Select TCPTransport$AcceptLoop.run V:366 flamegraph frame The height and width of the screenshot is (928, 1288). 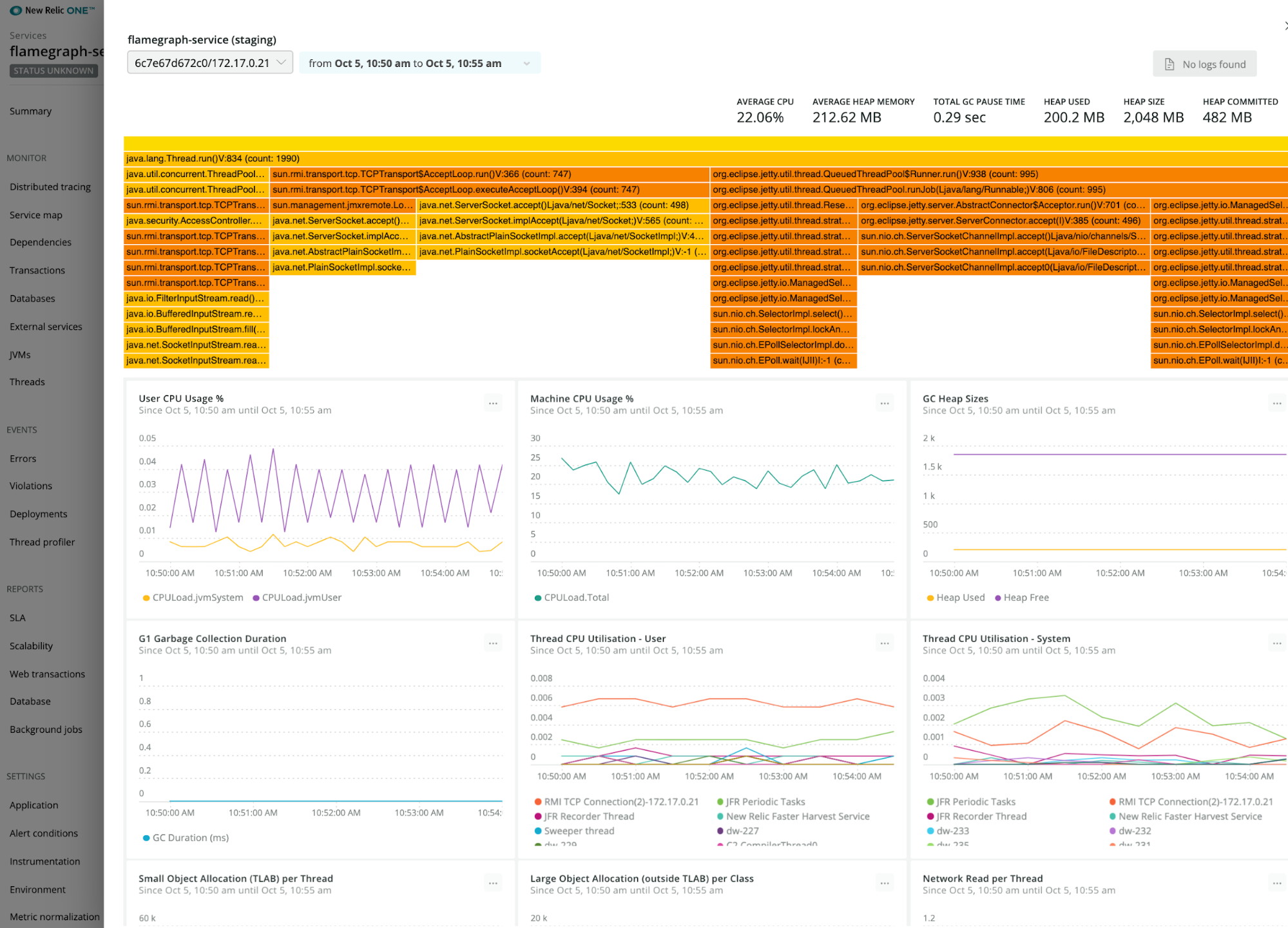tap(490, 174)
